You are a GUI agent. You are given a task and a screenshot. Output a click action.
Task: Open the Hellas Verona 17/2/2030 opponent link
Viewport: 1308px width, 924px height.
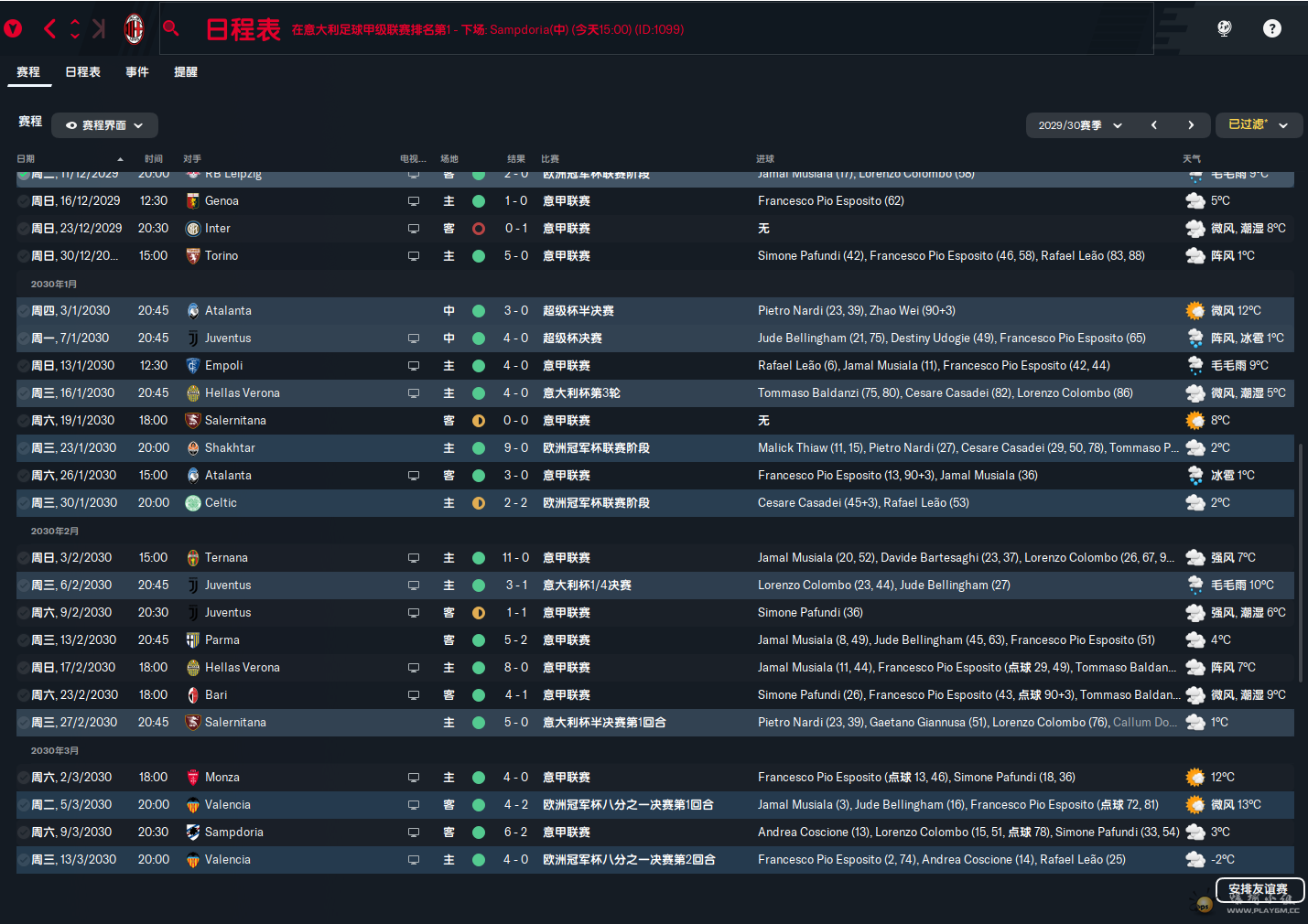pos(243,668)
